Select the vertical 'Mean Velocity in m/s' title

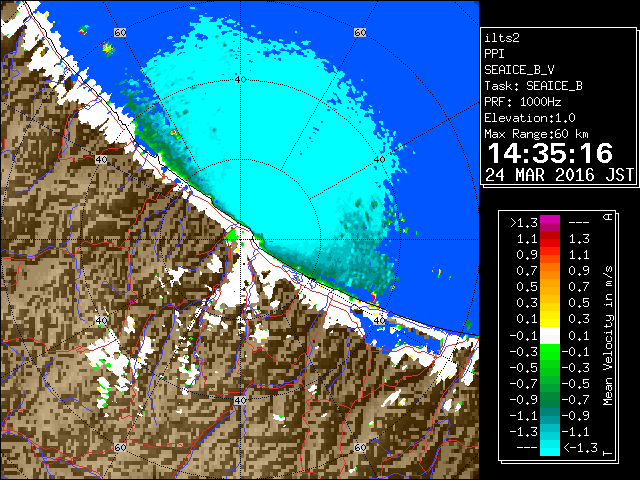point(608,336)
